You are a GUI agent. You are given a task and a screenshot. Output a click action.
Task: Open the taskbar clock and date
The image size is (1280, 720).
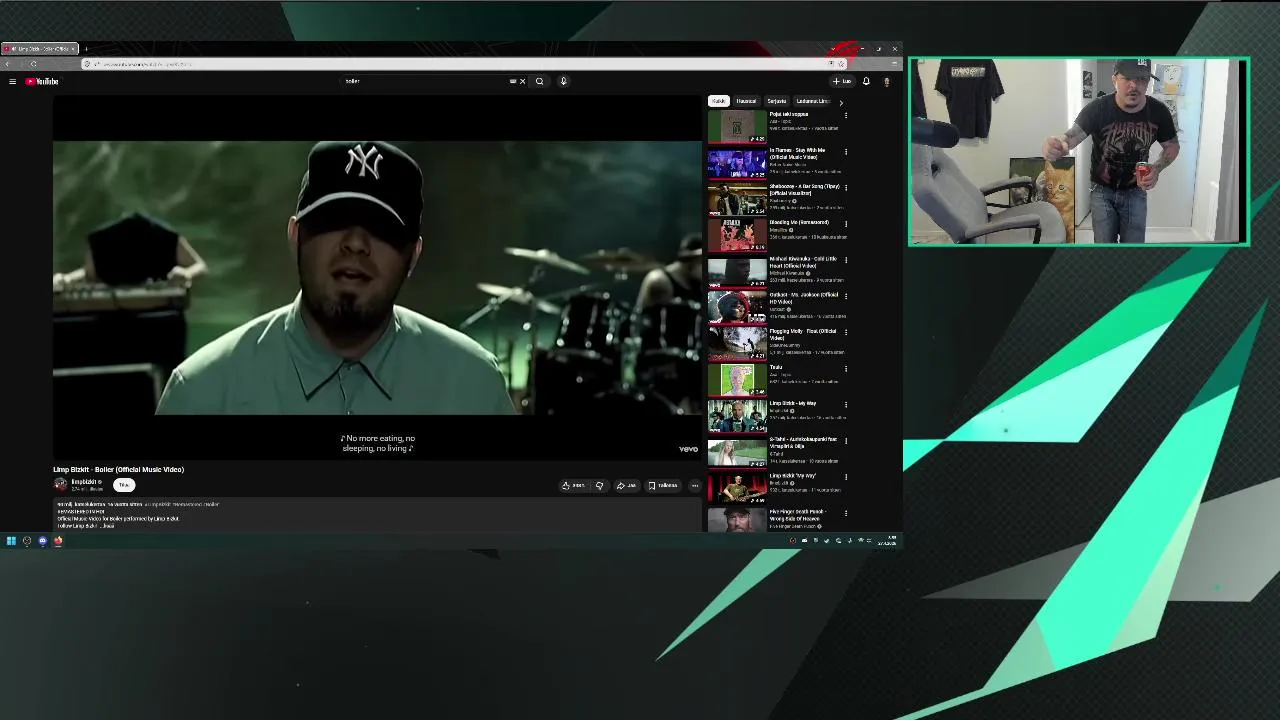tap(889, 541)
